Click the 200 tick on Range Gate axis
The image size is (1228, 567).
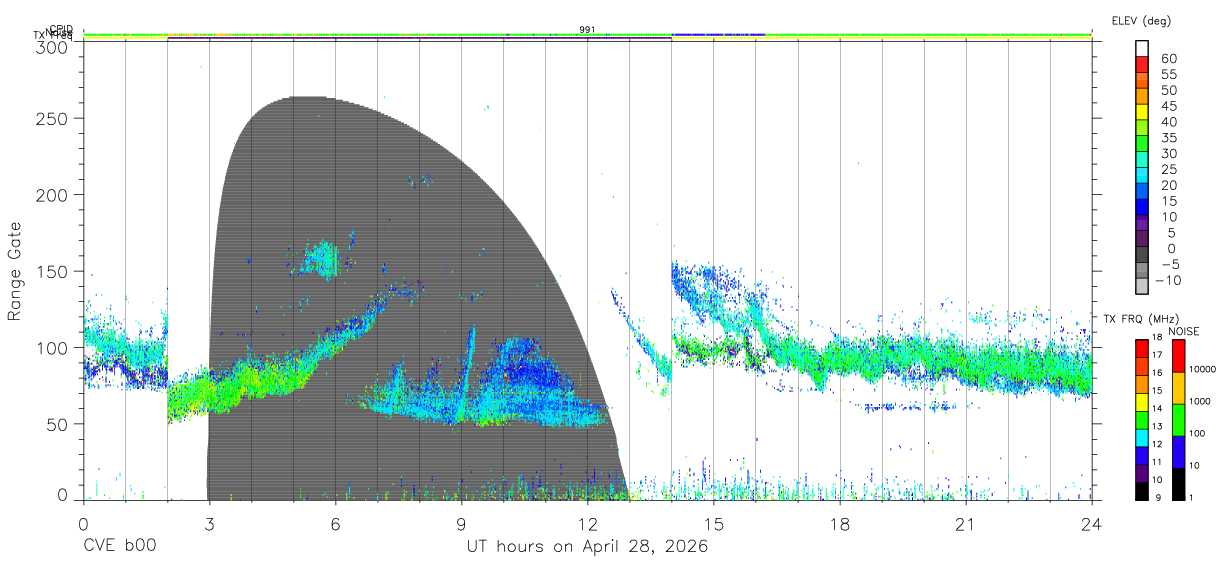(53, 194)
